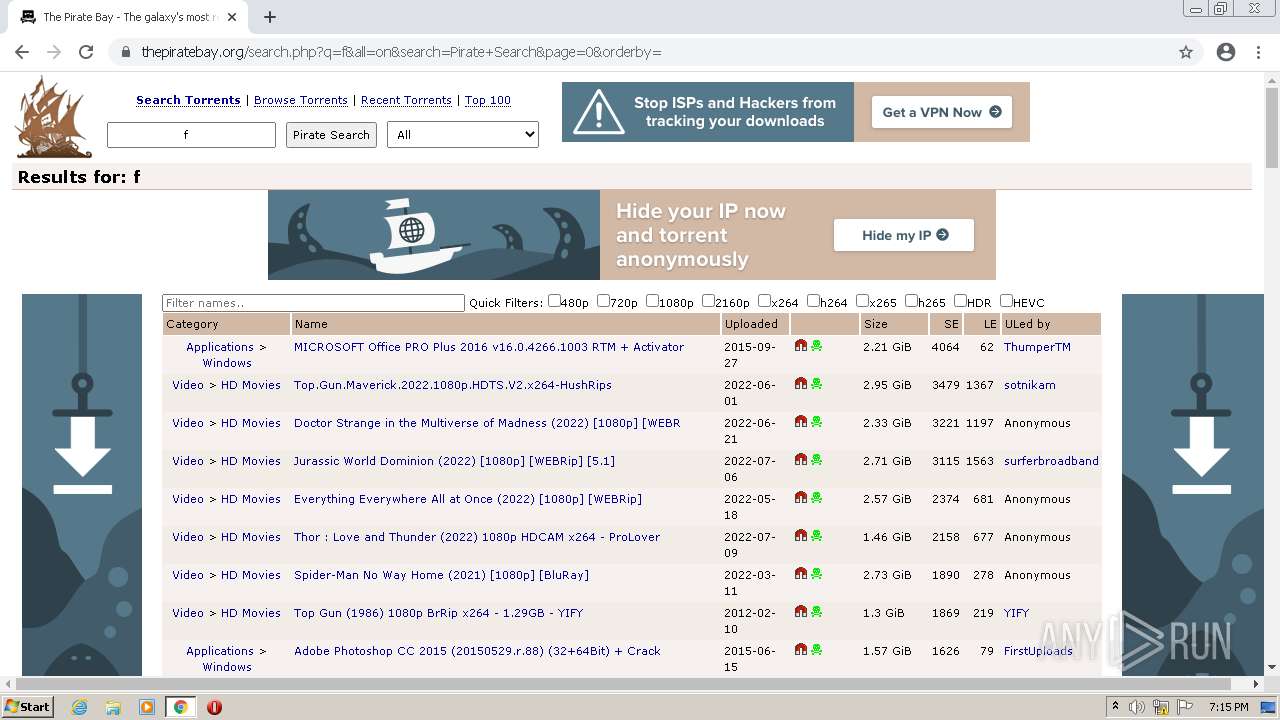1280x720 pixels.
Task: Click green skull icon in Thor Love and Thunder row
Action: coord(817,536)
